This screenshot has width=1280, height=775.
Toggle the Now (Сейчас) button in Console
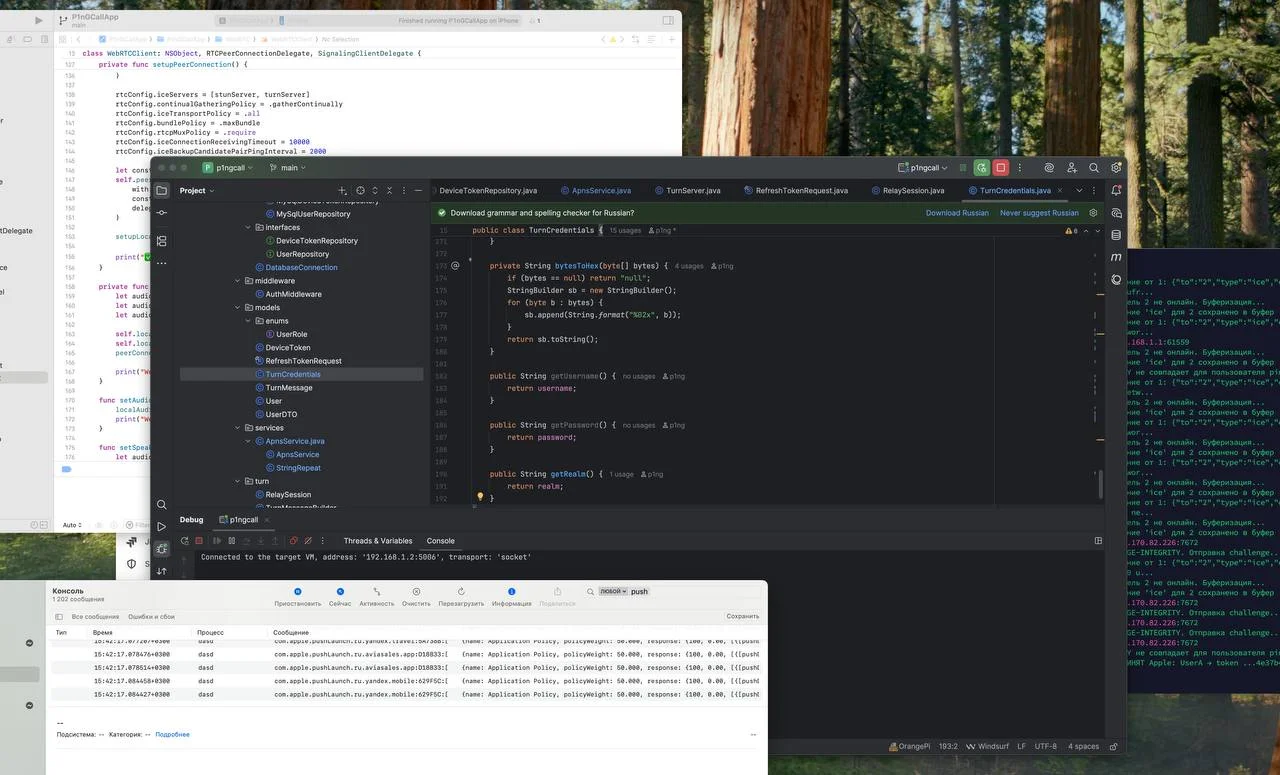point(340,592)
